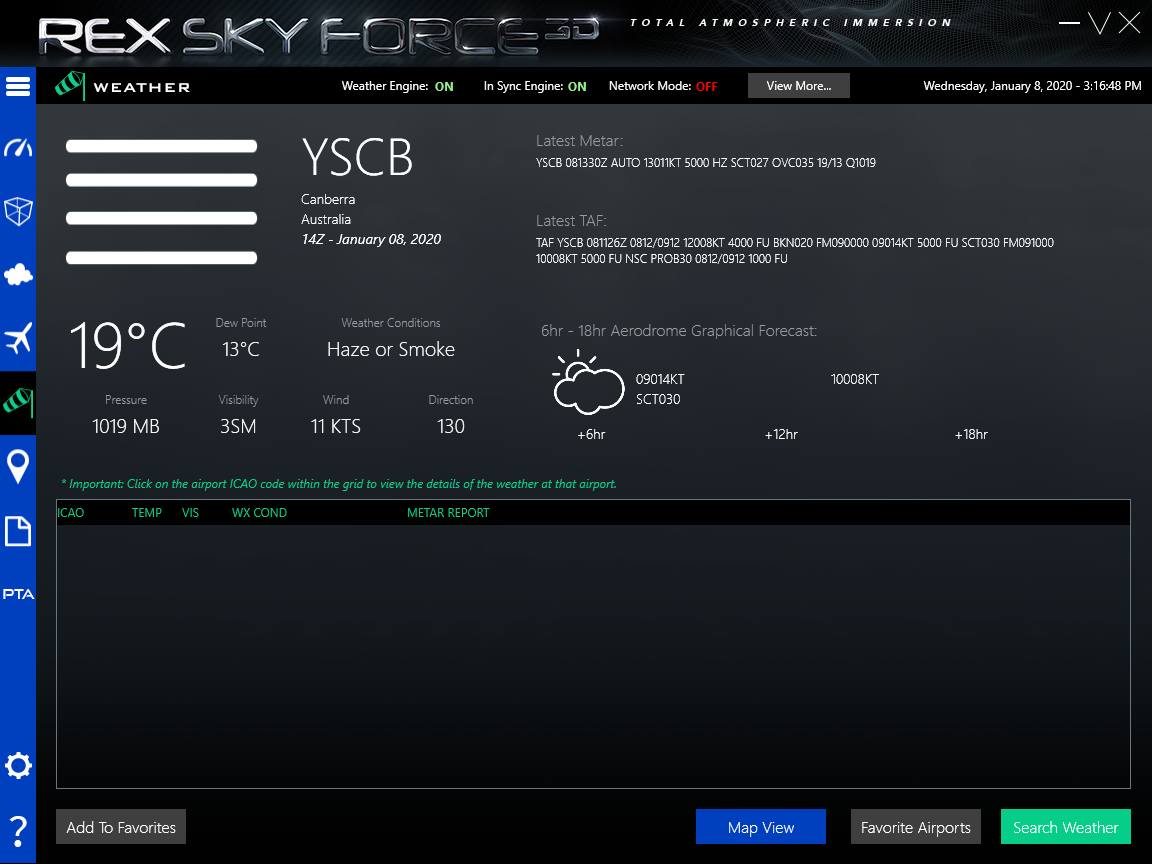Click the Canberra city name
The image size is (1152, 864).
click(328, 199)
